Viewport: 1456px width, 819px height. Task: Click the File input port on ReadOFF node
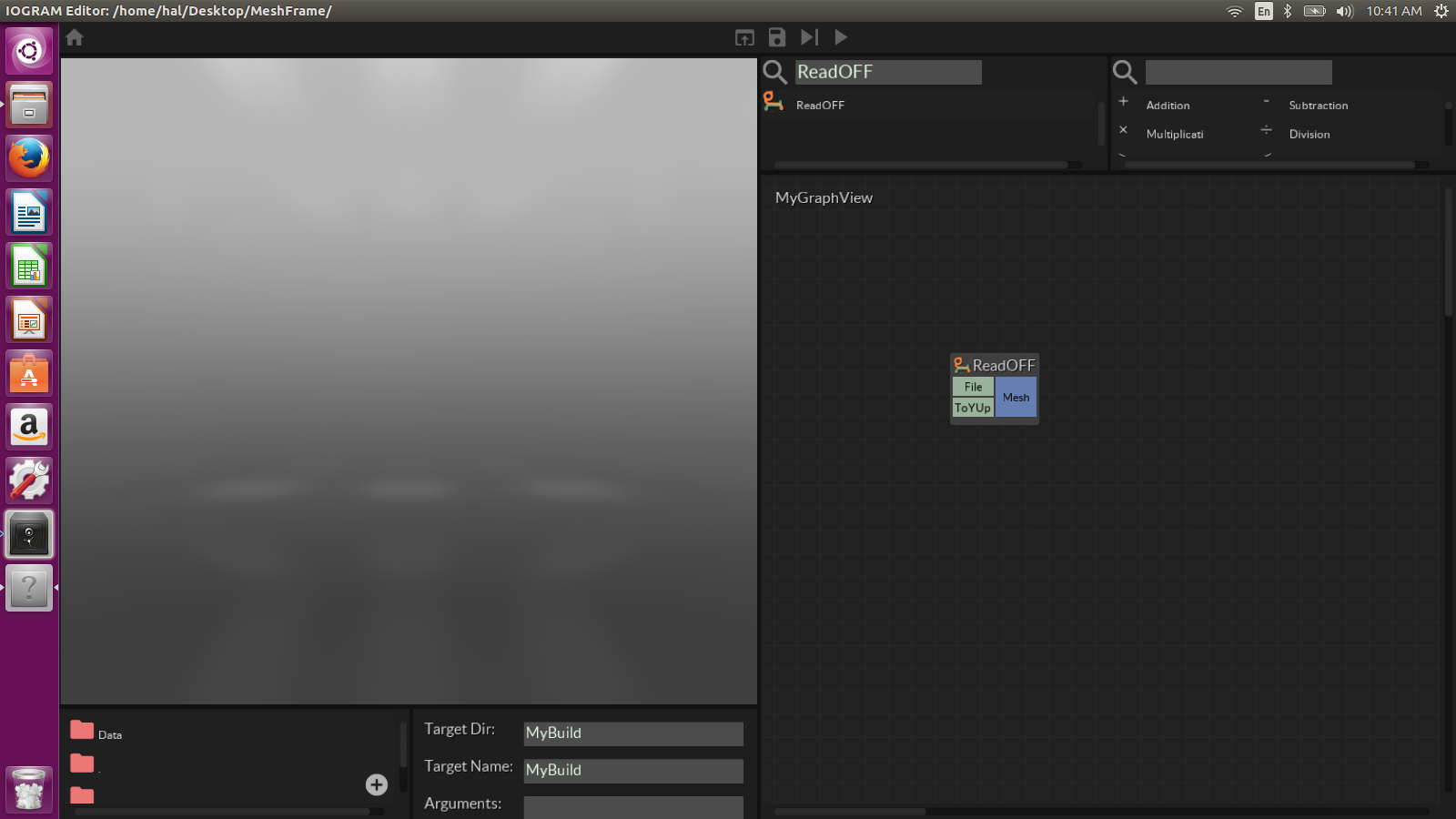(x=973, y=387)
